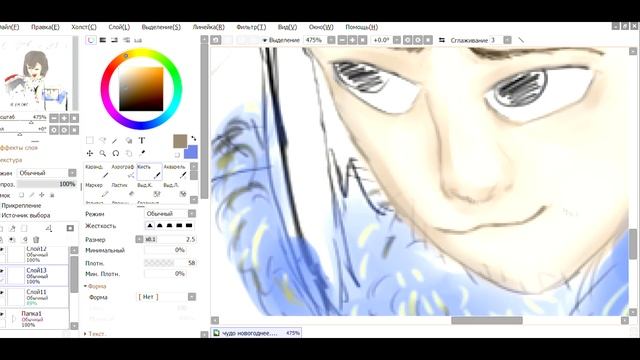
Task: Open the Вид menu
Action: click(287, 27)
